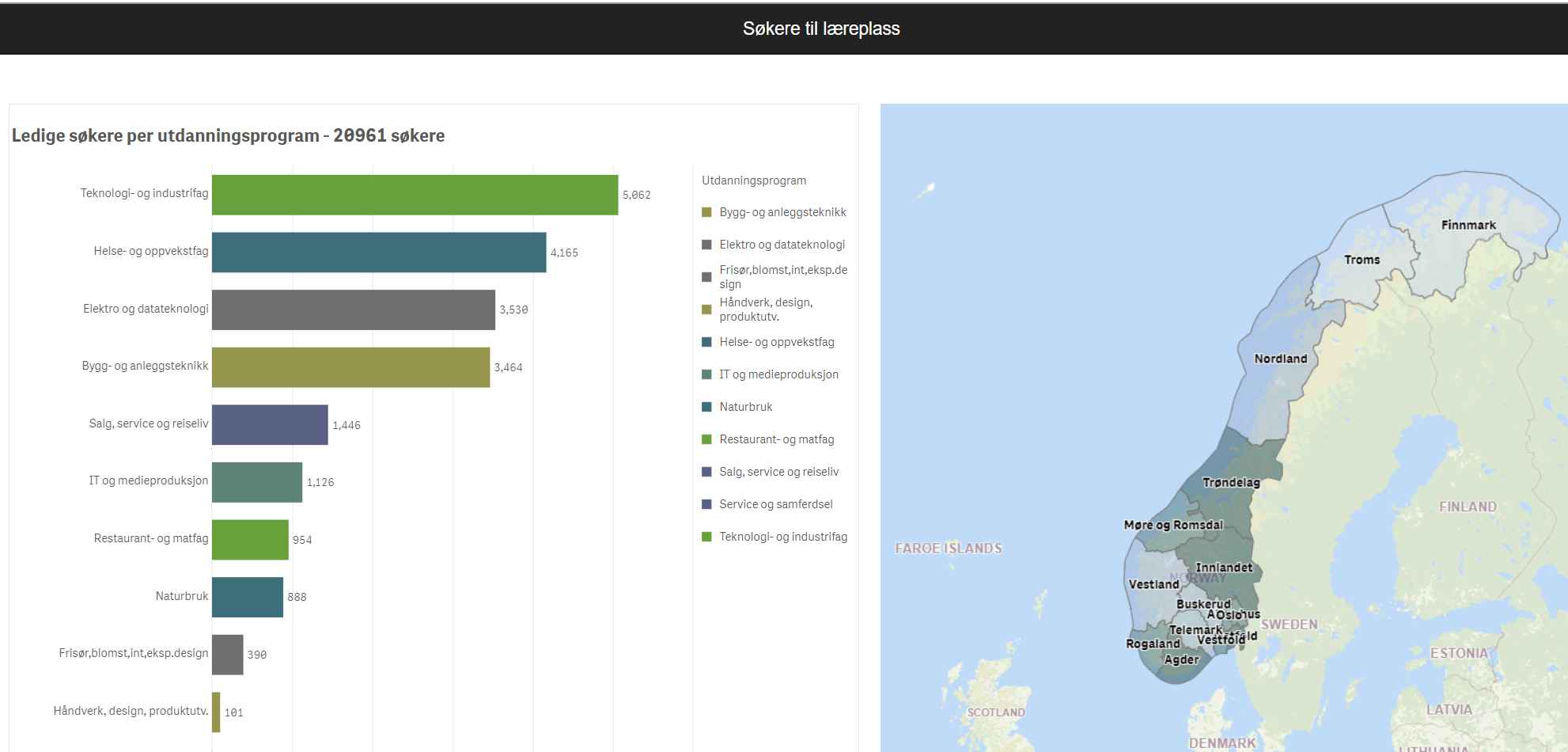
Task: Click the Søkere til læreplass header title
Action: [821, 28]
